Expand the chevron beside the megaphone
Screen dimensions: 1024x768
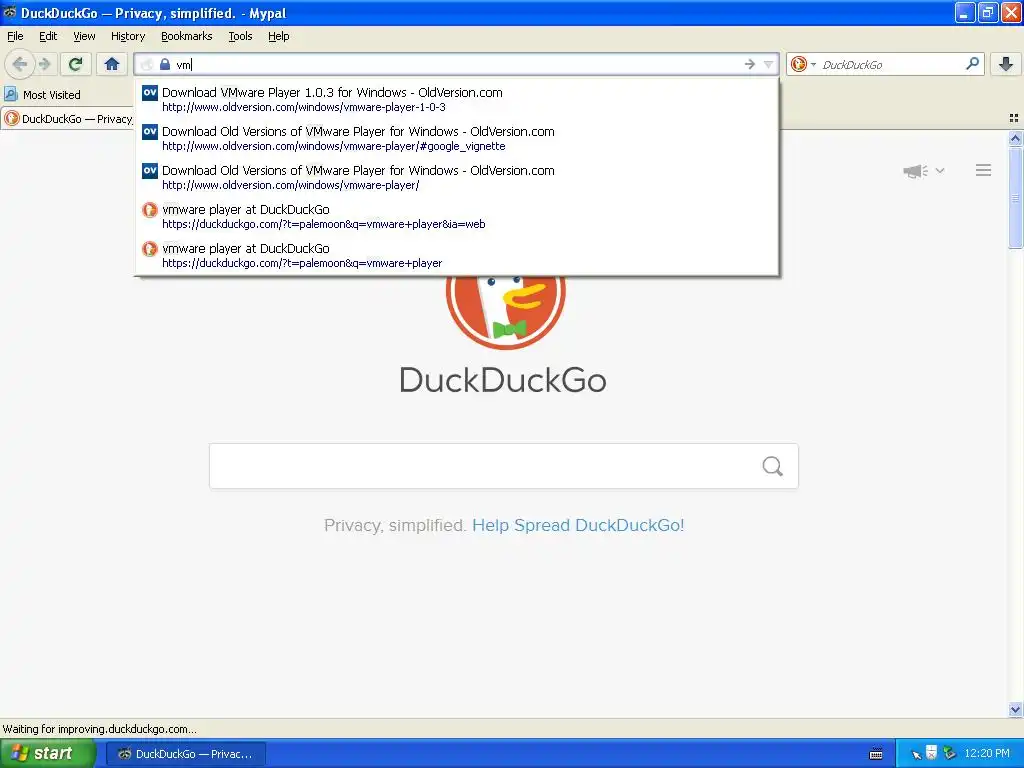tap(940, 170)
